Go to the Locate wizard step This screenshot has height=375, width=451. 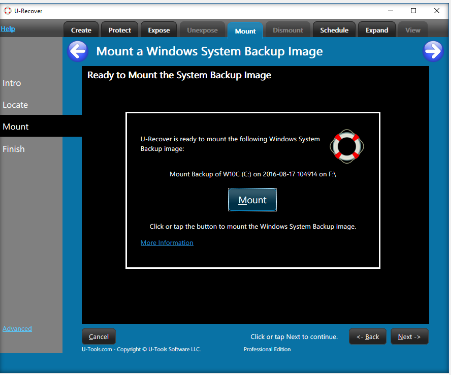coord(15,105)
